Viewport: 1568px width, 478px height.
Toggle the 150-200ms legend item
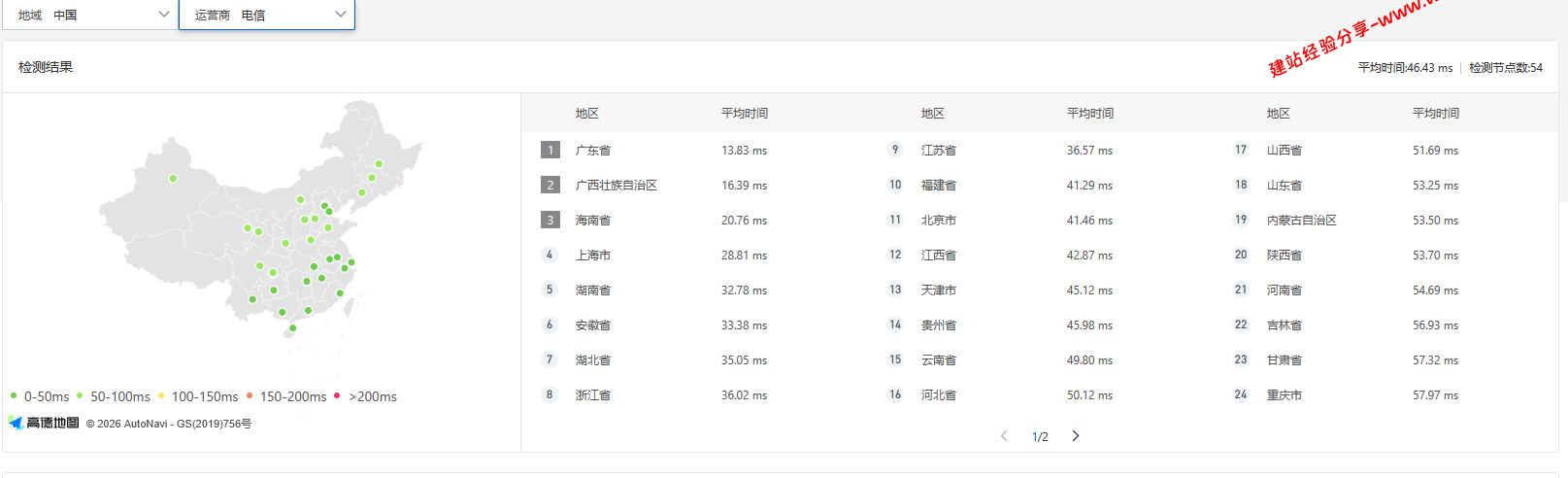[286, 396]
